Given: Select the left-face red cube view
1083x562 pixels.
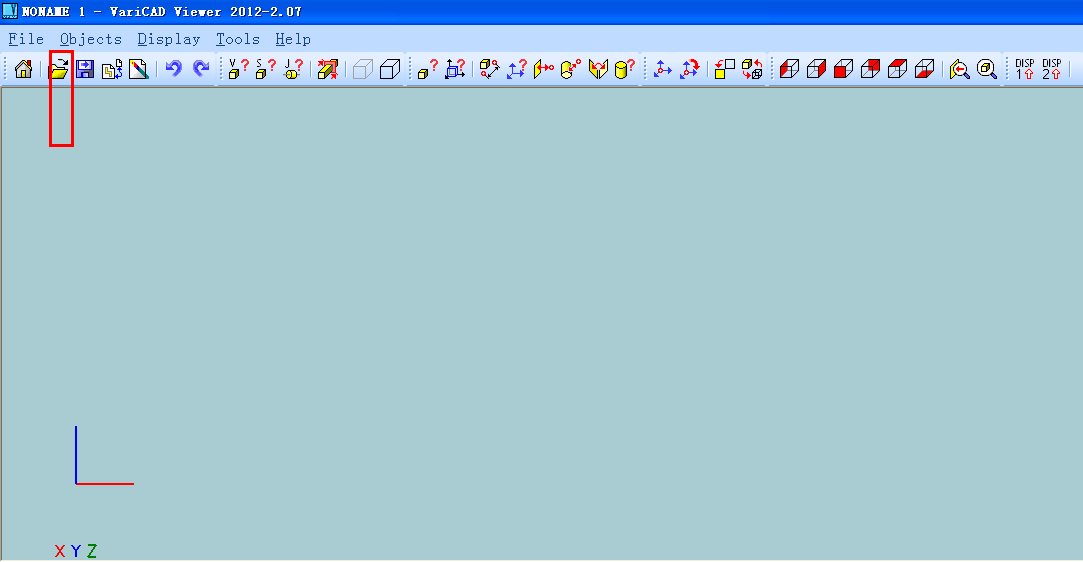Looking at the screenshot, I should [789, 69].
